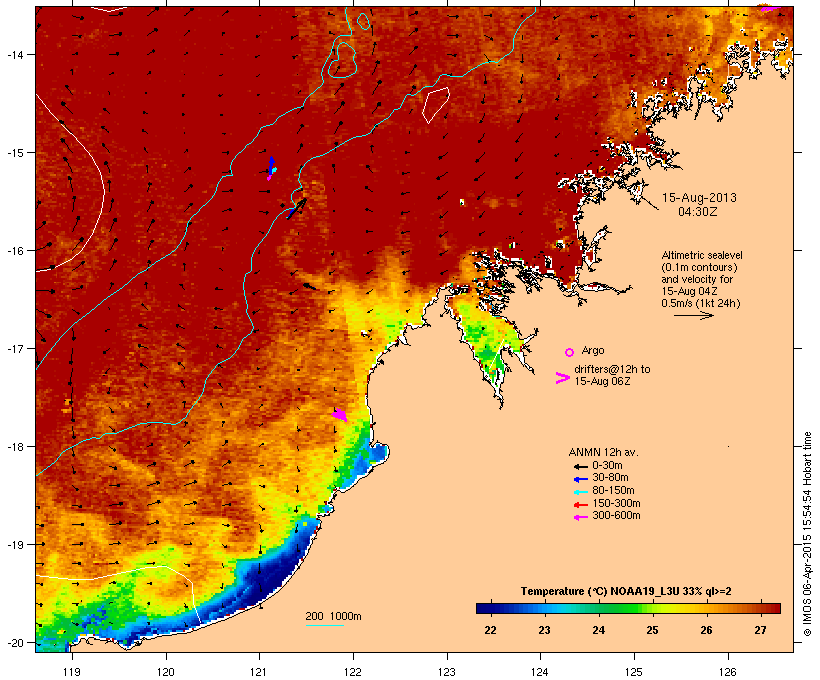820x680 pixels.
Task: Click the 0.5m/s velocity scale arrow
Action: point(693,315)
